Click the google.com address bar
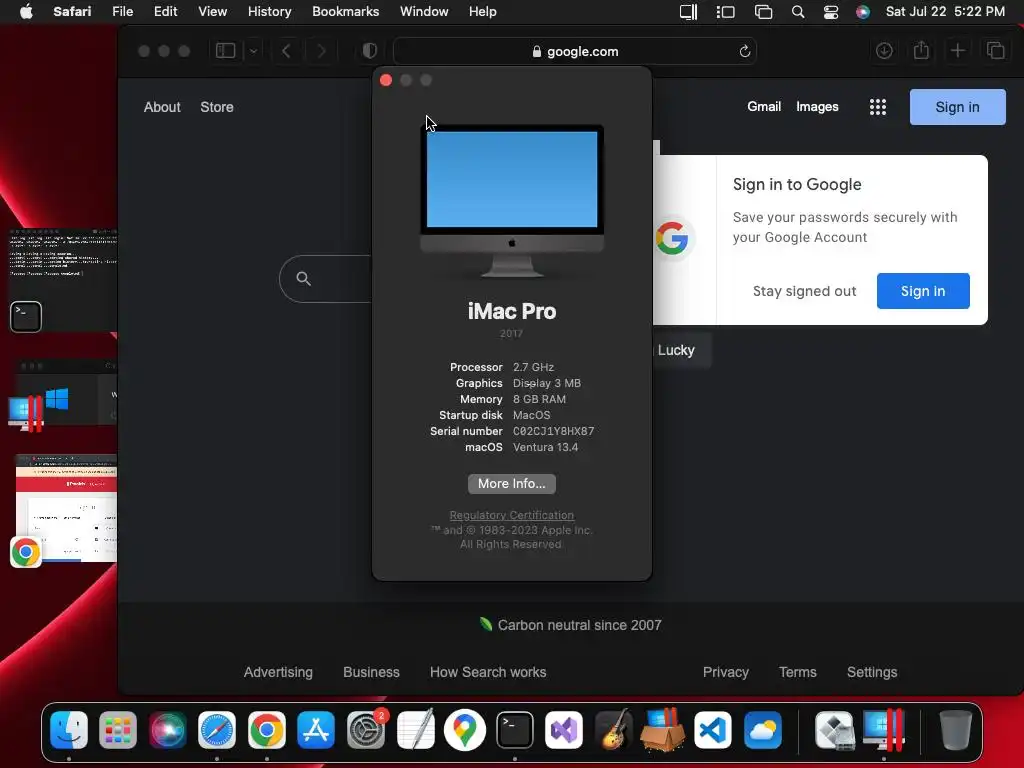 click(x=575, y=51)
